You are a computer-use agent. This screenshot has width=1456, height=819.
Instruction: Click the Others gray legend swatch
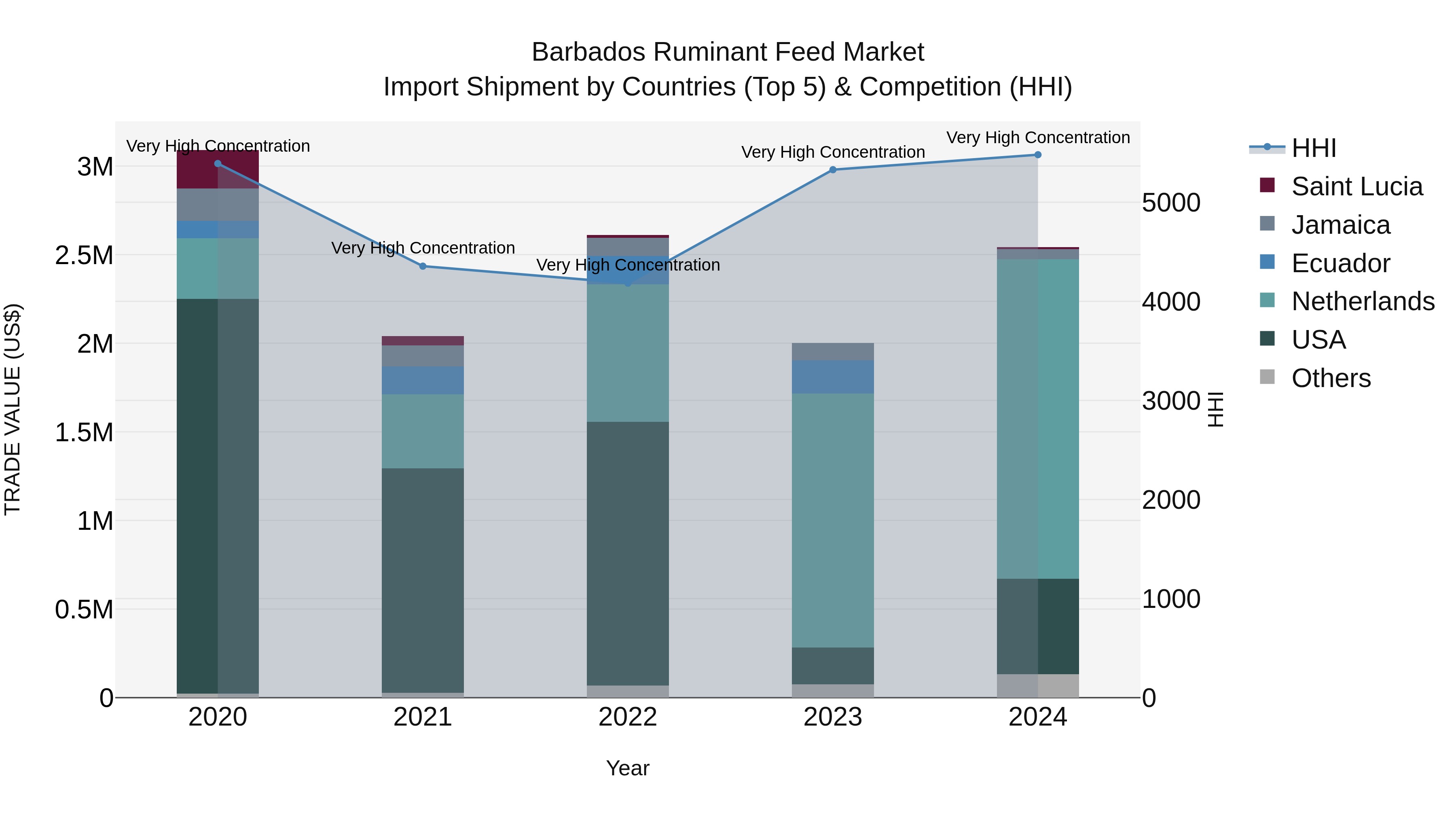[1267, 377]
